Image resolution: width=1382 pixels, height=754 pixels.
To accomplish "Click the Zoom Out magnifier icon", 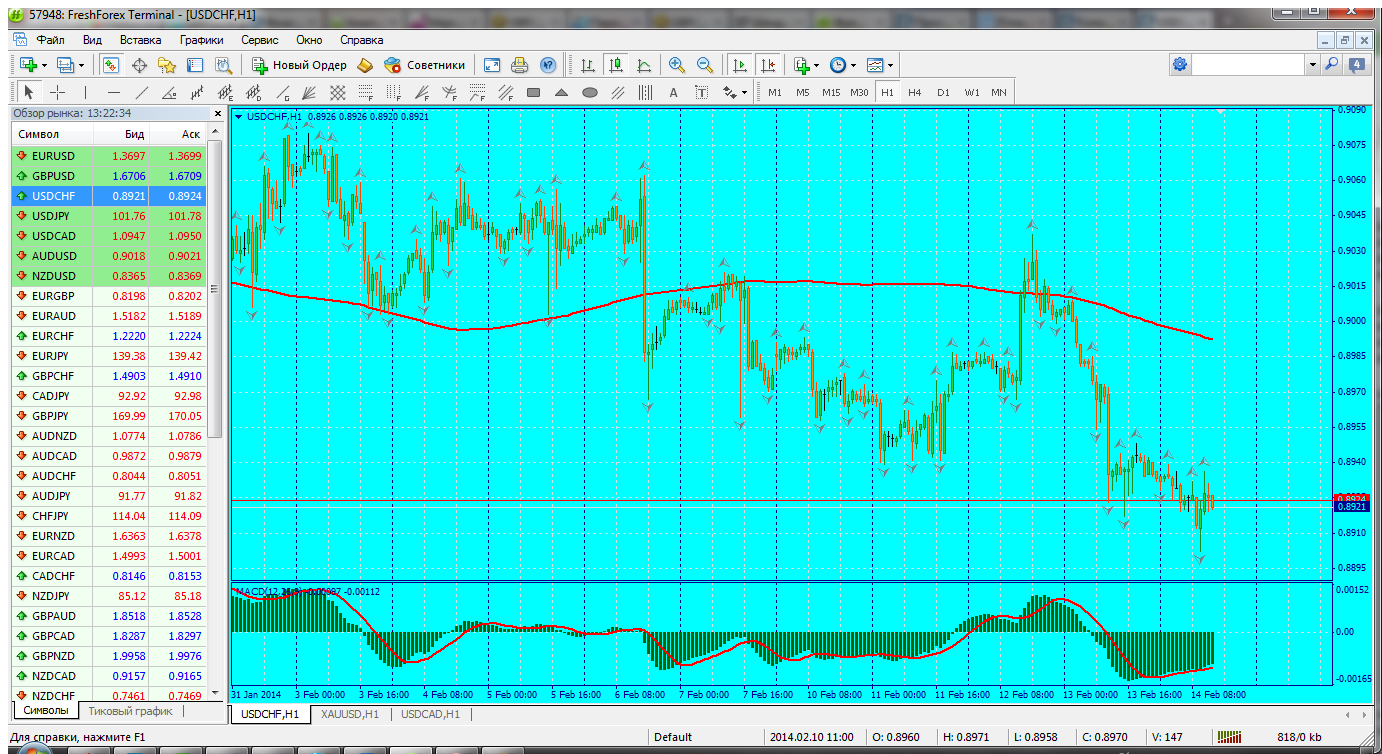I will [x=705, y=65].
